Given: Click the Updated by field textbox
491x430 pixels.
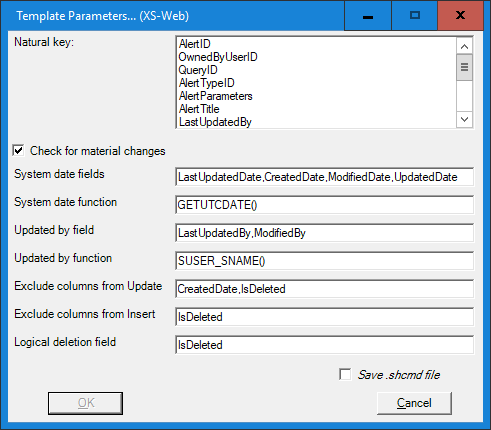Looking at the screenshot, I should pos(324,233).
